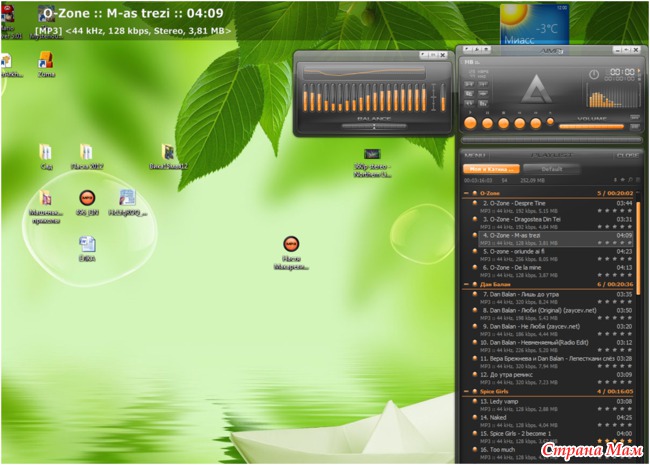The image size is (650, 465).
Task: Click CLOSE on the playlist panel
Action: 627,155
